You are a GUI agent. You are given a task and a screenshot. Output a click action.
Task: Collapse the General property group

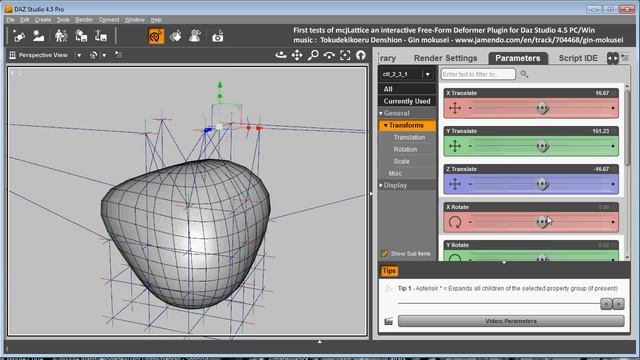[381, 113]
